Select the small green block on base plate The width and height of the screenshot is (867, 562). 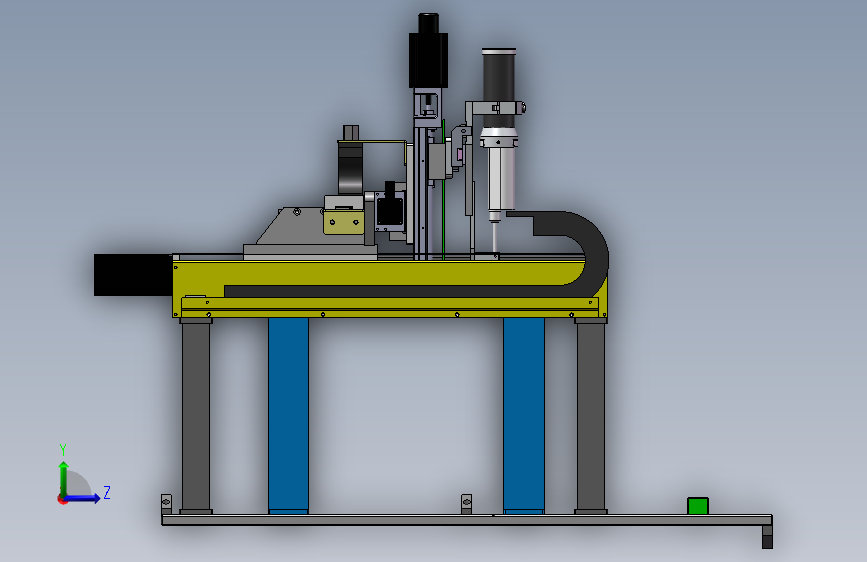coord(698,506)
